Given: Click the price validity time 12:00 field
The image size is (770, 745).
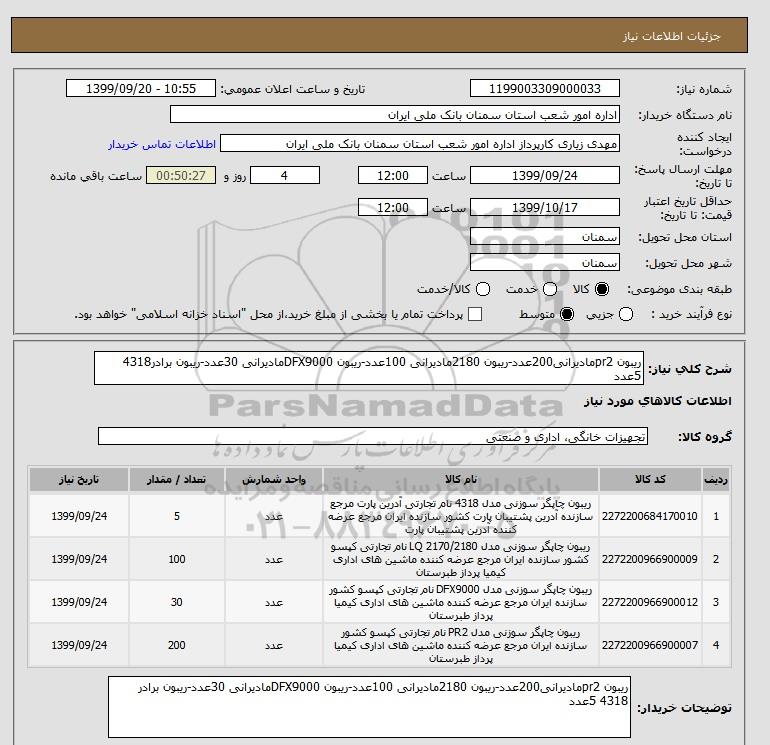Looking at the screenshot, I should tap(393, 207).
